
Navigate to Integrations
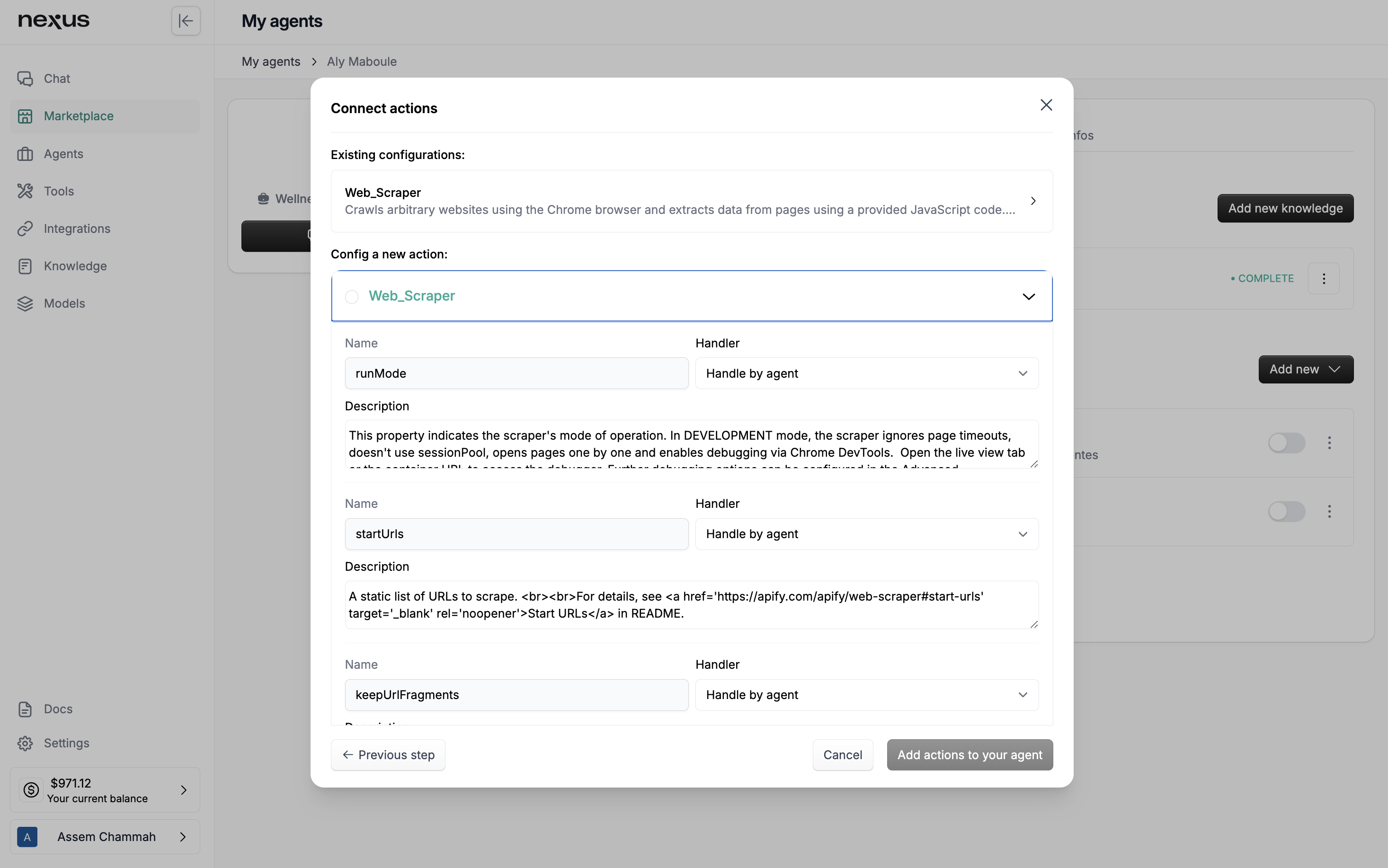(x=105, y=229)
